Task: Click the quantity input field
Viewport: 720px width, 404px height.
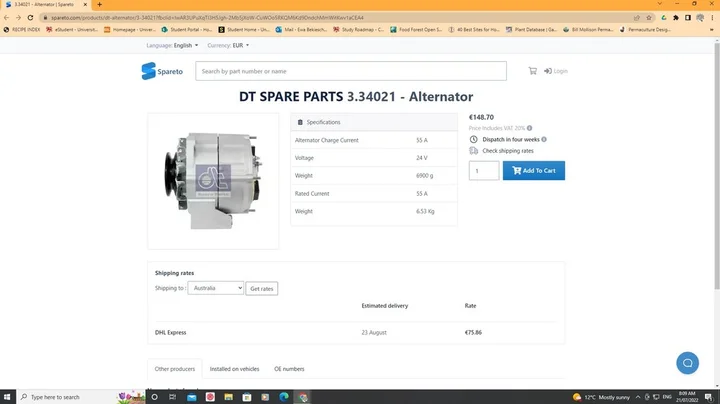Action: (x=484, y=171)
